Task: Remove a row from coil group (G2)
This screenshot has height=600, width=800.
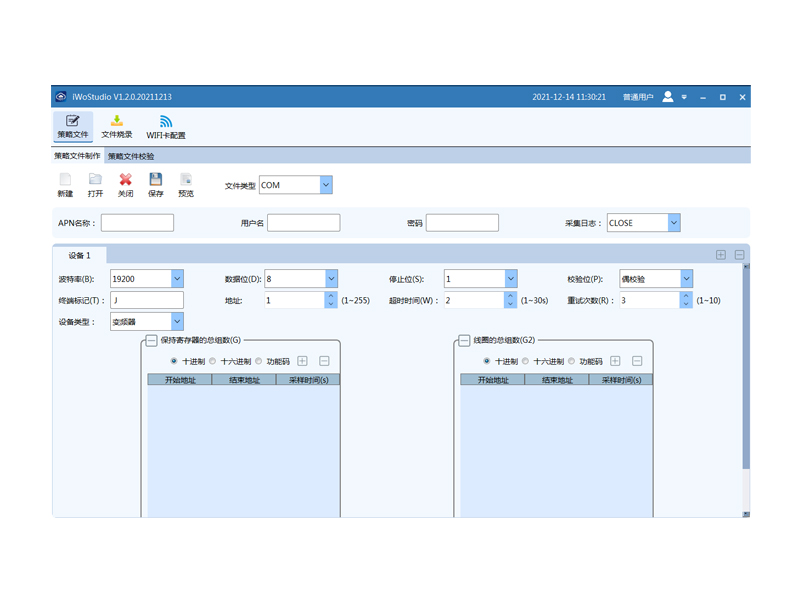Action: coord(637,361)
